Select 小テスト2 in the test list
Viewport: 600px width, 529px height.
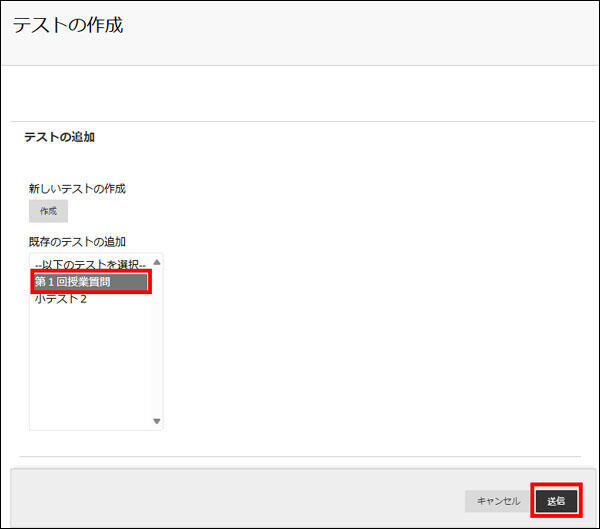pyautogui.click(x=91, y=299)
